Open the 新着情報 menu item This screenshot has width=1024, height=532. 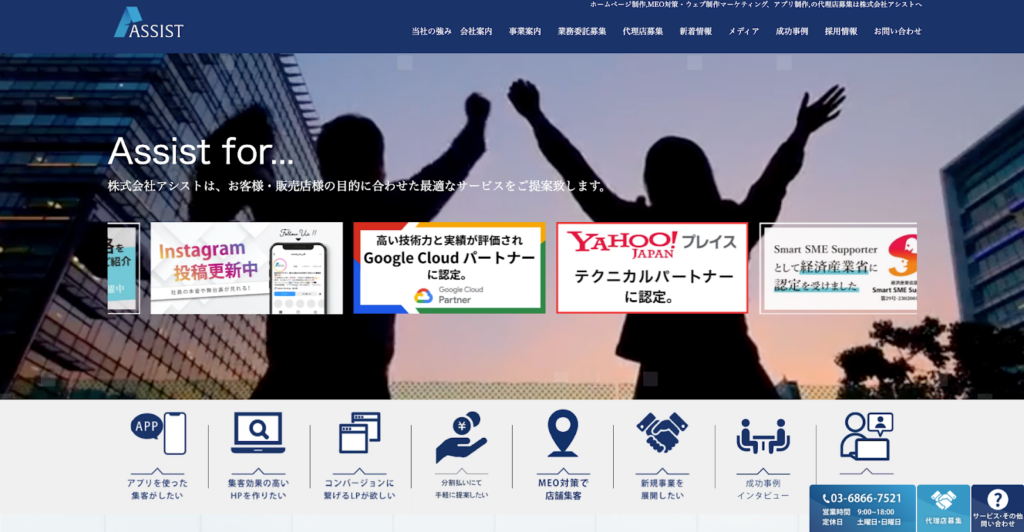pos(696,31)
